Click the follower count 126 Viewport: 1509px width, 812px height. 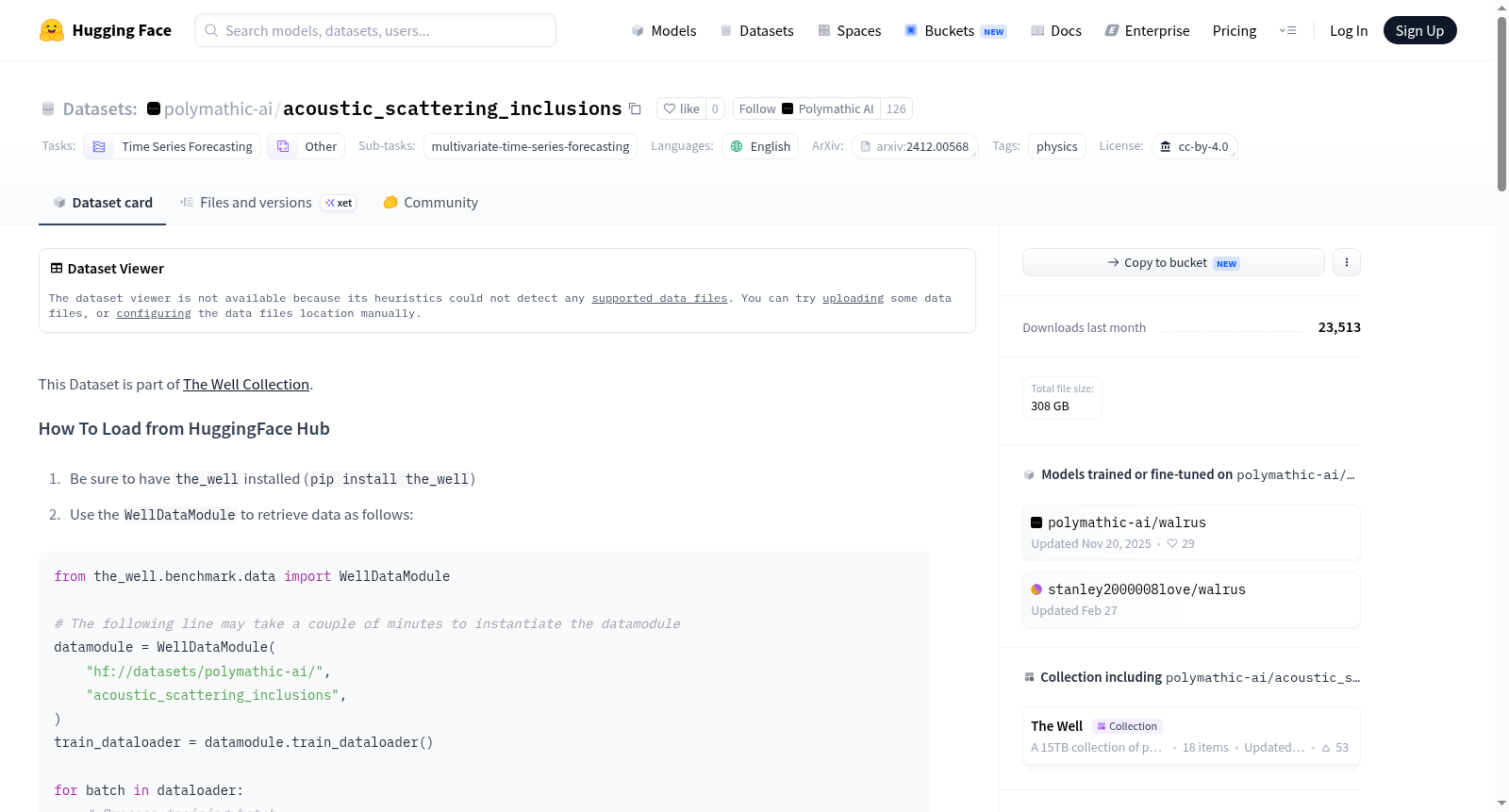point(896,108)
